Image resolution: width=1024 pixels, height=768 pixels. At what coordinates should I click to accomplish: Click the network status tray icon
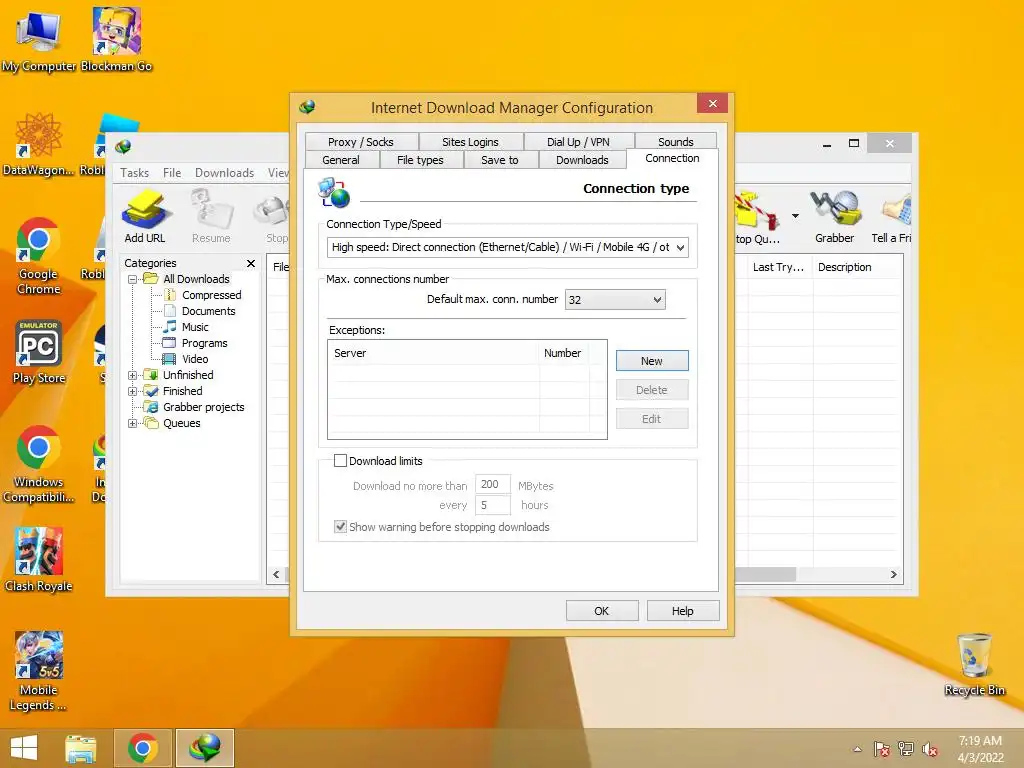pyautogui.click(x=906, y=749)
